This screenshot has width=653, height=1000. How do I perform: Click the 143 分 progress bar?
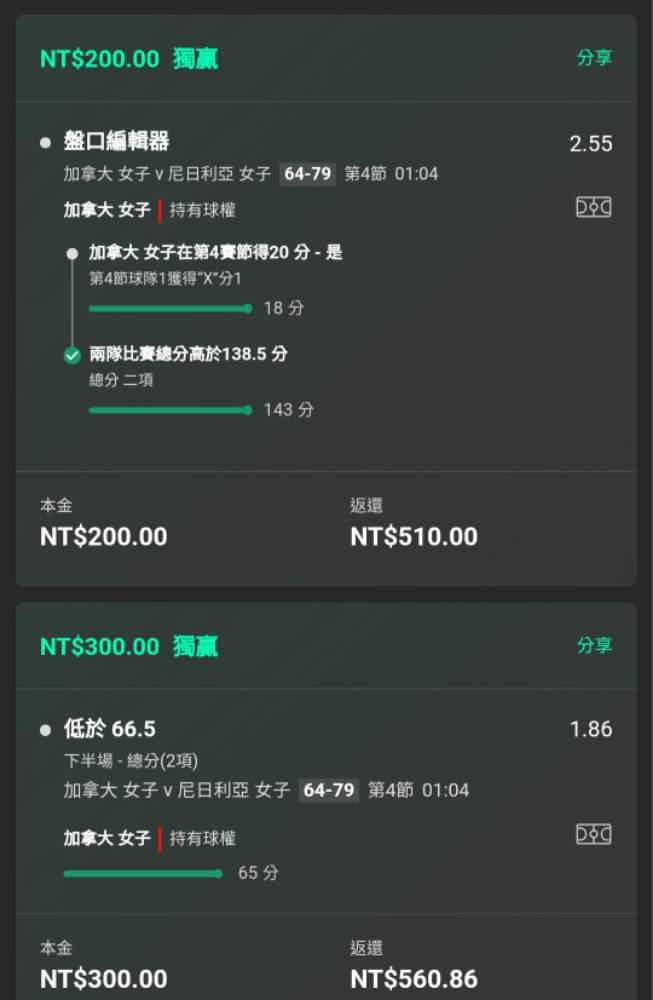click(170, 410)
